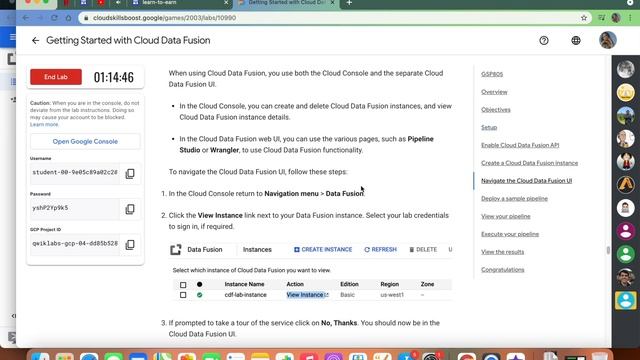Select the highlighted blue person avatar in sidebar

click(x=625, y=300)
